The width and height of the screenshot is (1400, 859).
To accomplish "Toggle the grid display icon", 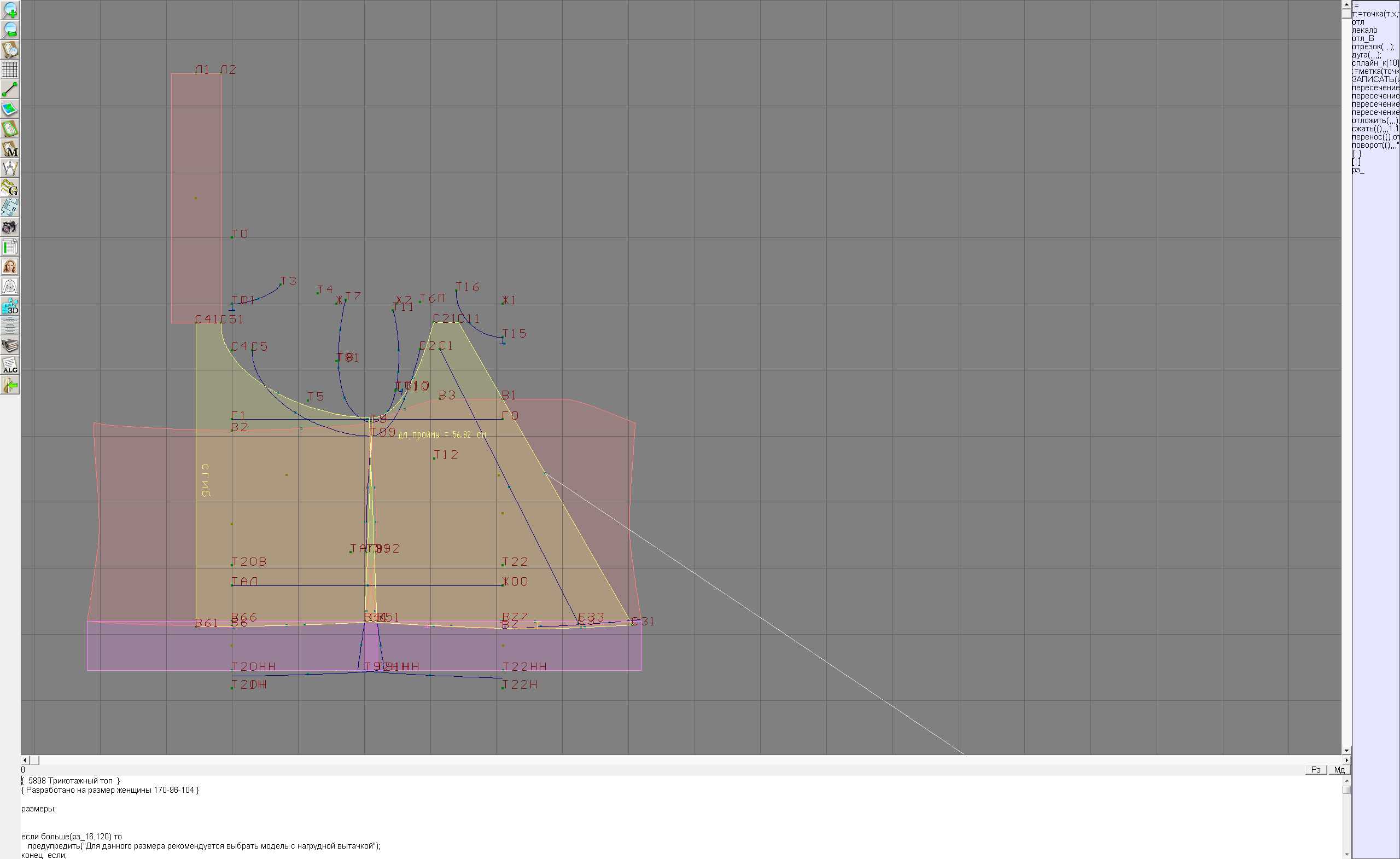I will (10, 69).
